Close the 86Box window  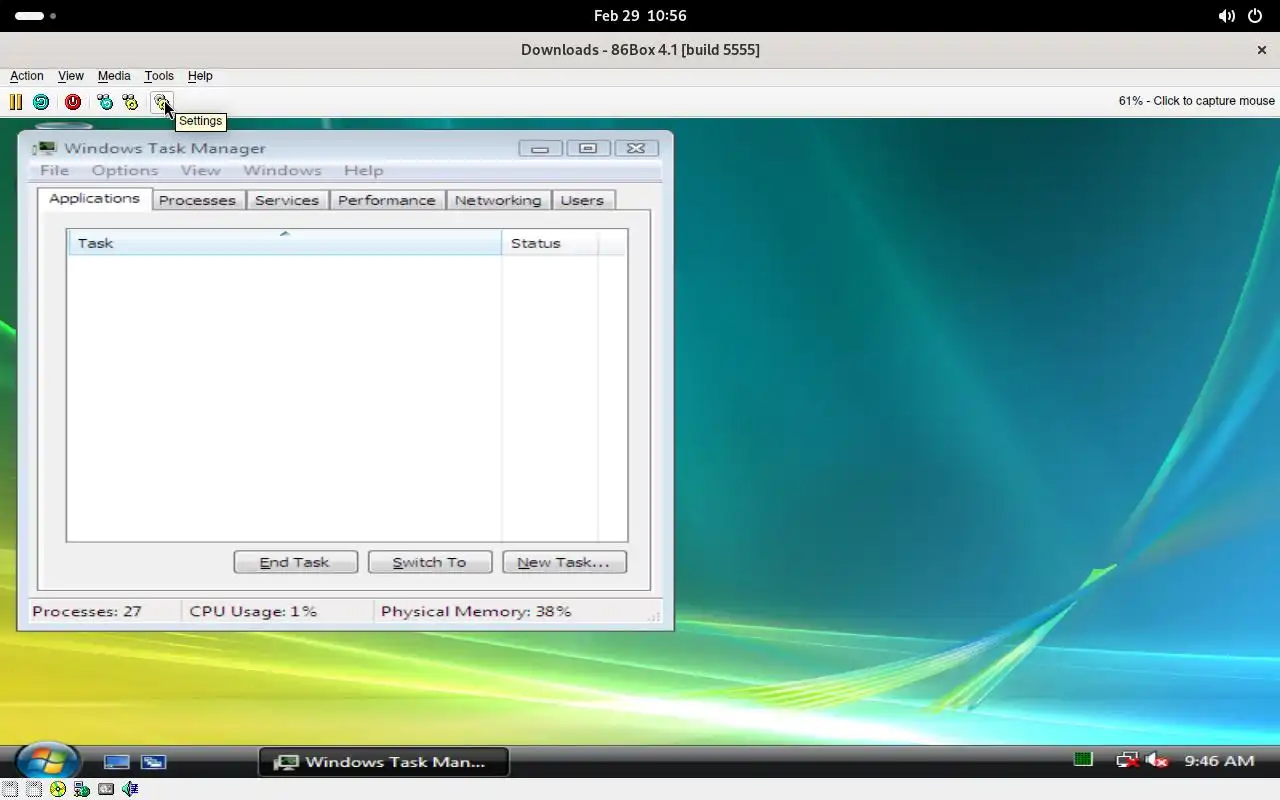1261,50
